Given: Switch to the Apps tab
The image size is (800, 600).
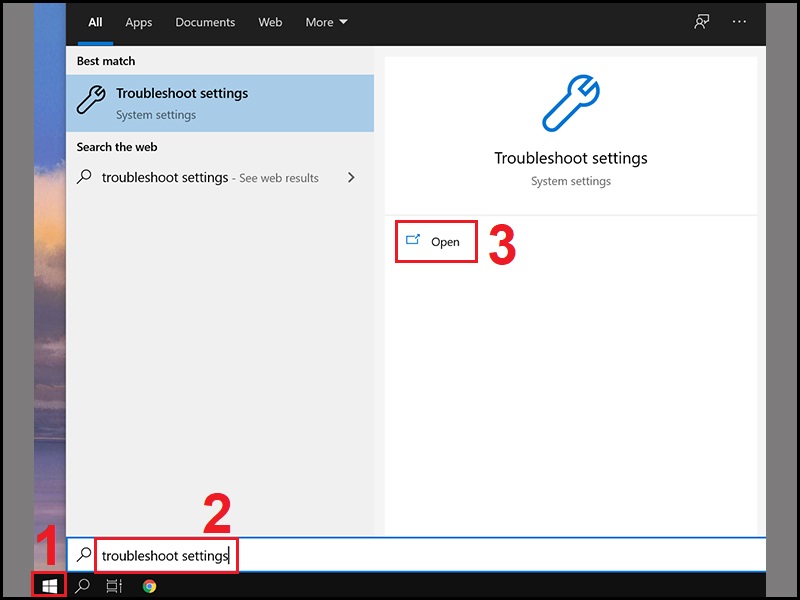Looking at the screenshot, I should coord(139,22).
